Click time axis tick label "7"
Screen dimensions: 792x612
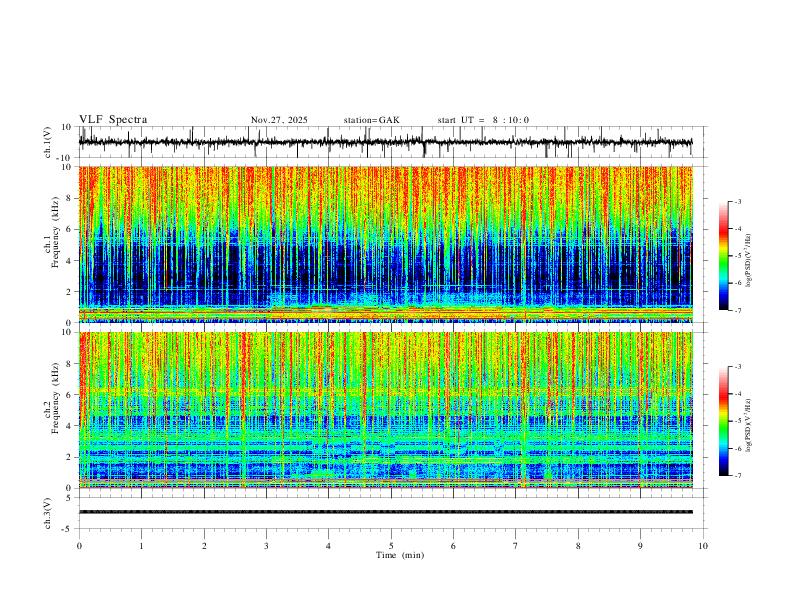click(516, 546)
